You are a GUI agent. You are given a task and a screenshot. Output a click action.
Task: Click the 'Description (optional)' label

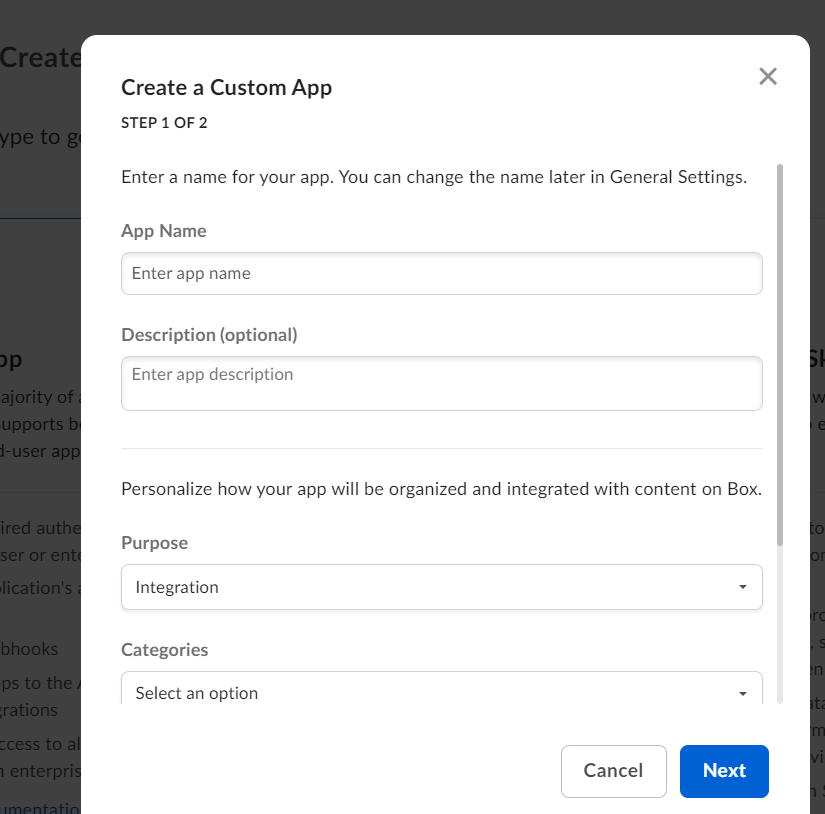click(209, 335)
